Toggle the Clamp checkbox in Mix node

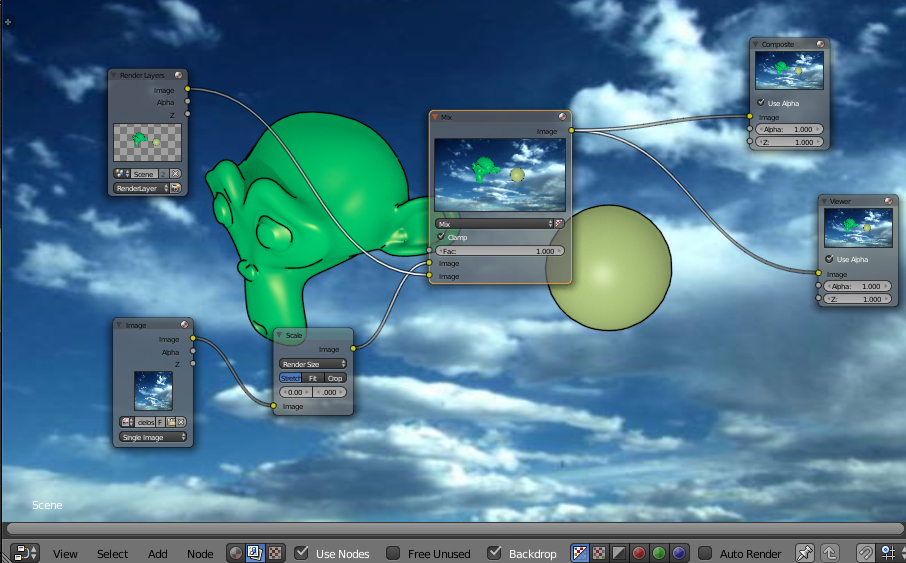point(441,237)
